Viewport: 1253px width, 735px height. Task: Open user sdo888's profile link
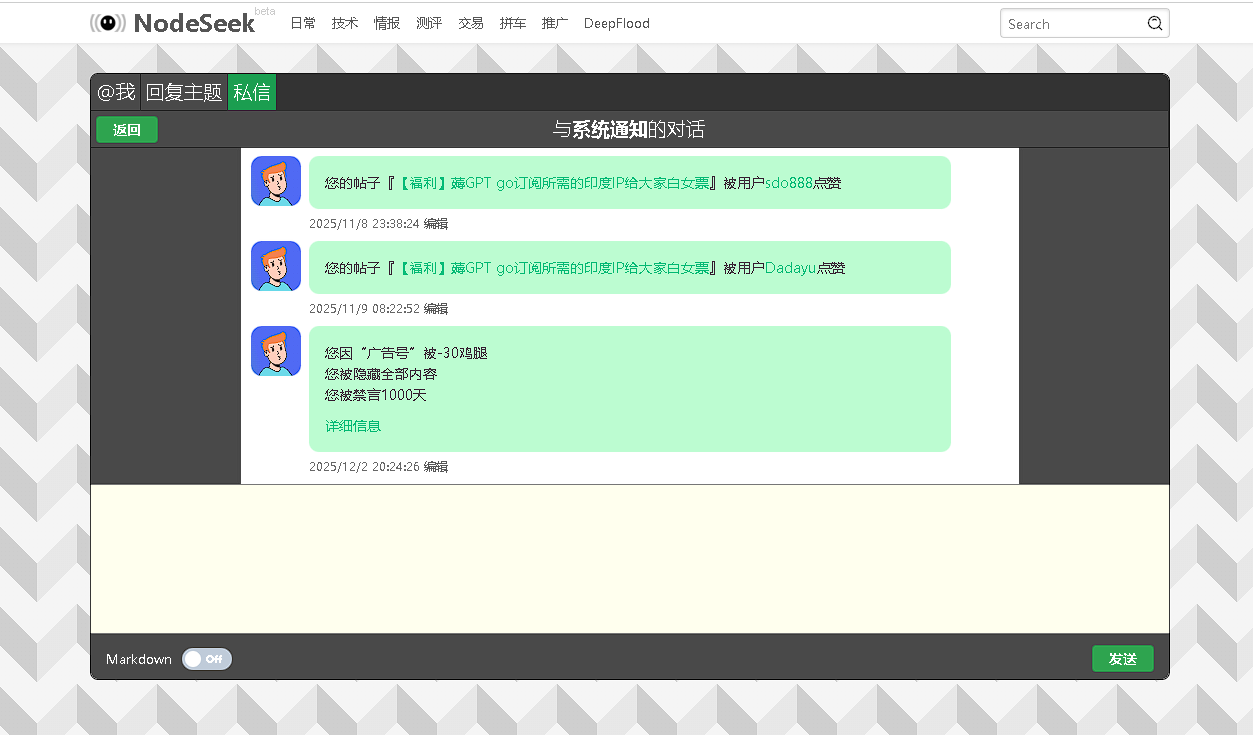click(788, 183)
